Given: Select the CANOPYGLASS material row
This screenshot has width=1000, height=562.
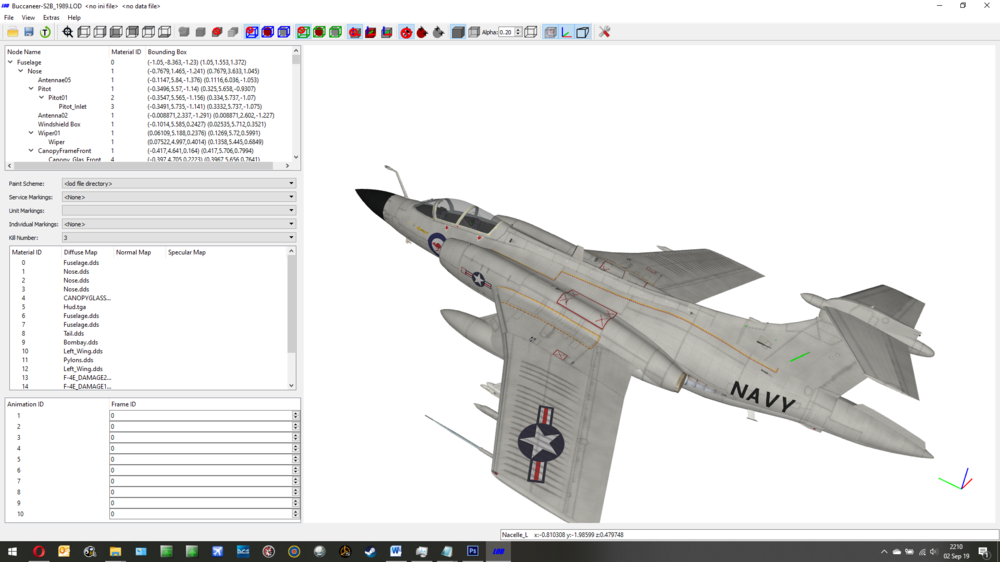Looking at the screenshot, I should (87, 298).
